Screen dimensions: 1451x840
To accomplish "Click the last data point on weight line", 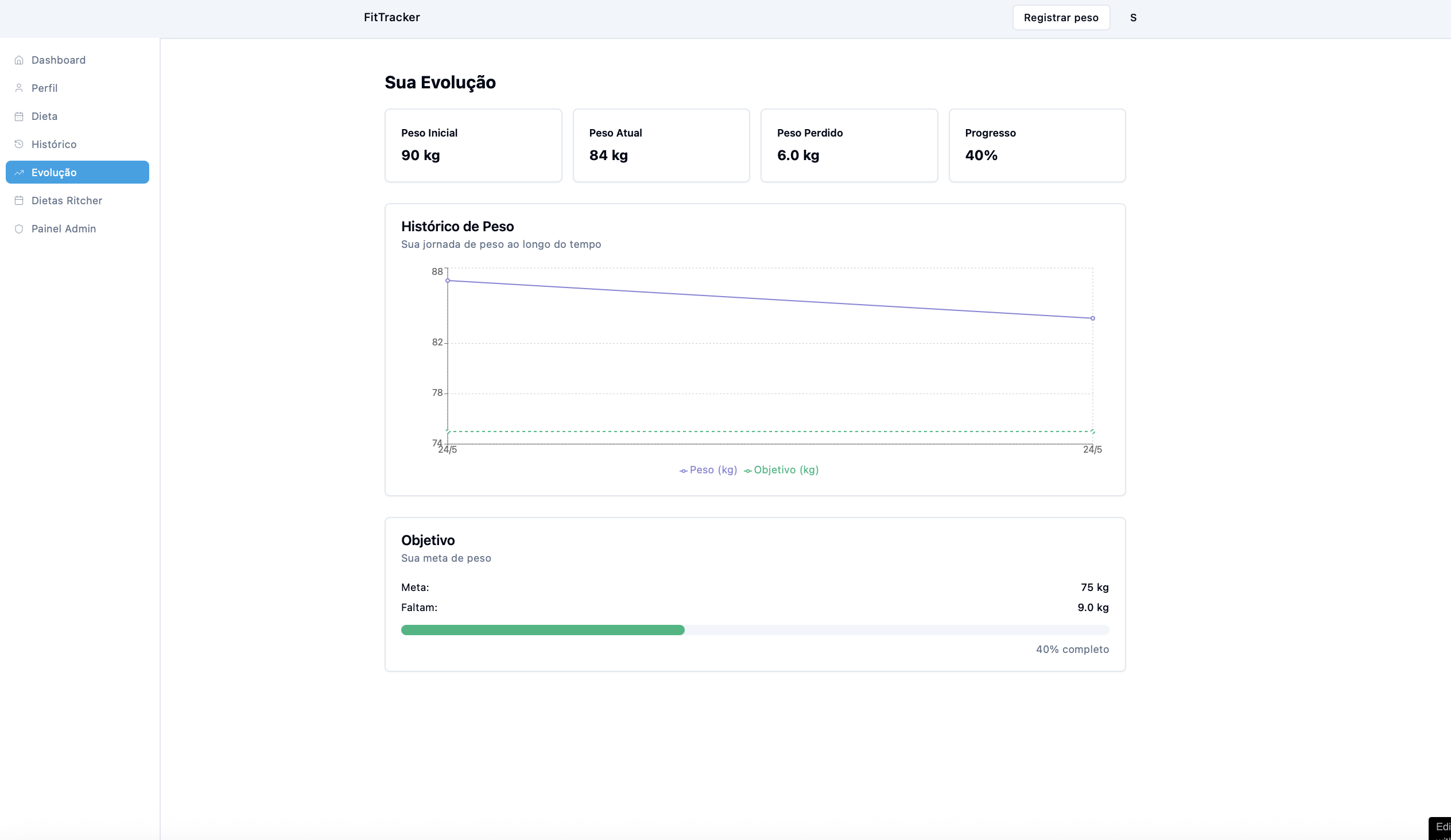I will pyautogui.click(x=1092, y=318).
